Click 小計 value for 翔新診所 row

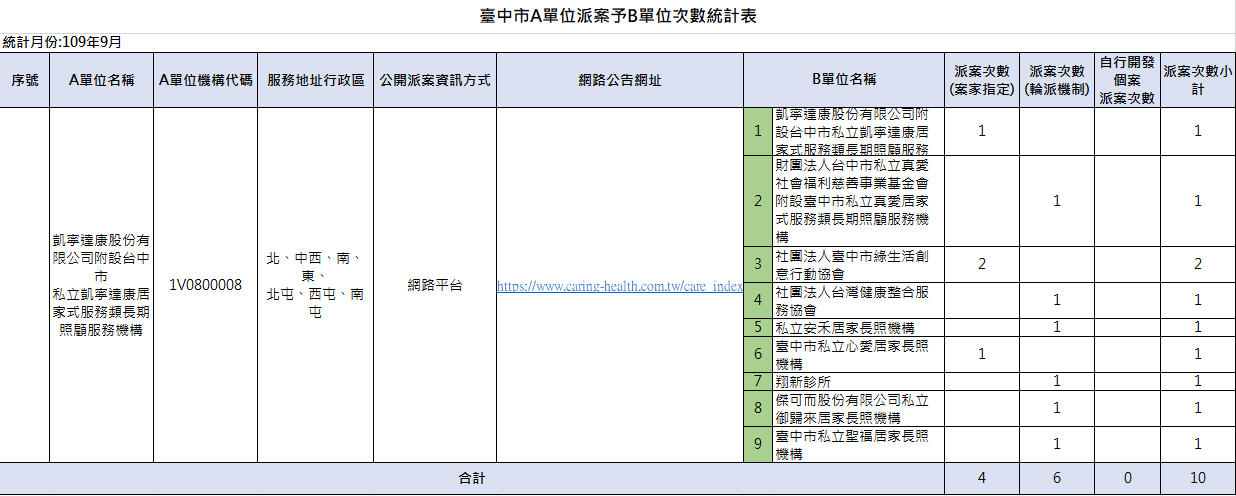click(x=1197, y=381)
